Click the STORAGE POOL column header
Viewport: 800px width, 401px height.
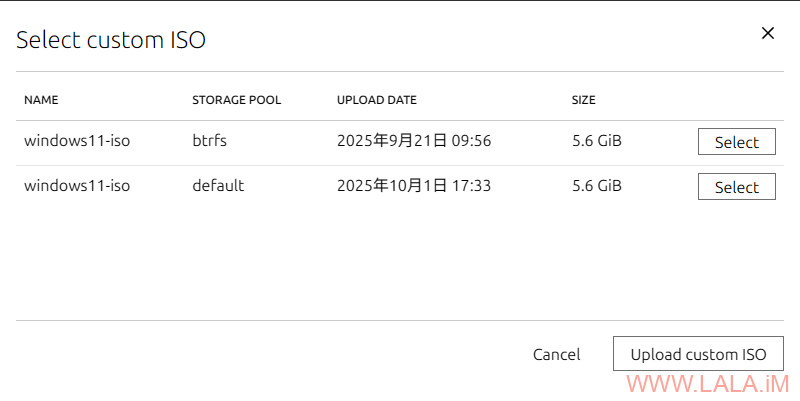[x=236, y=100]
